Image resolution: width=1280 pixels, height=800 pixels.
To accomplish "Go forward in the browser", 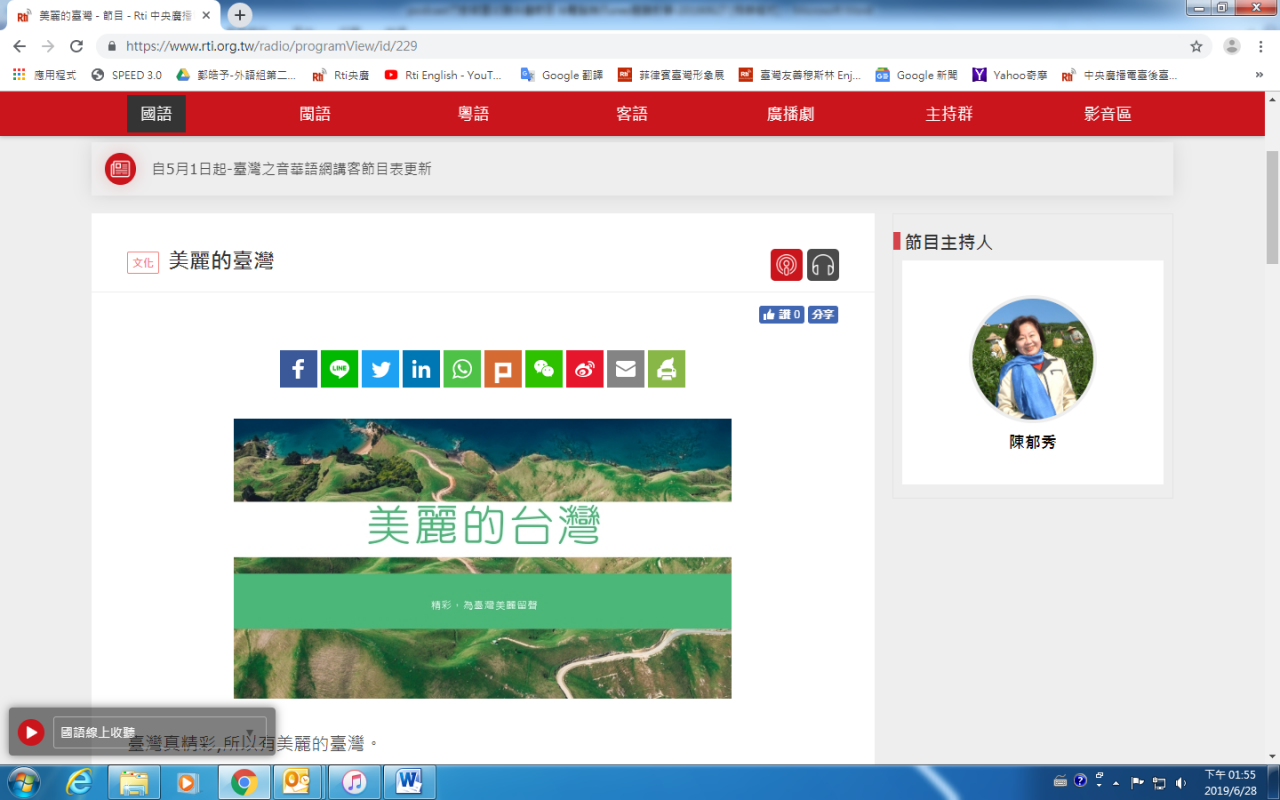I will [48, 46].
